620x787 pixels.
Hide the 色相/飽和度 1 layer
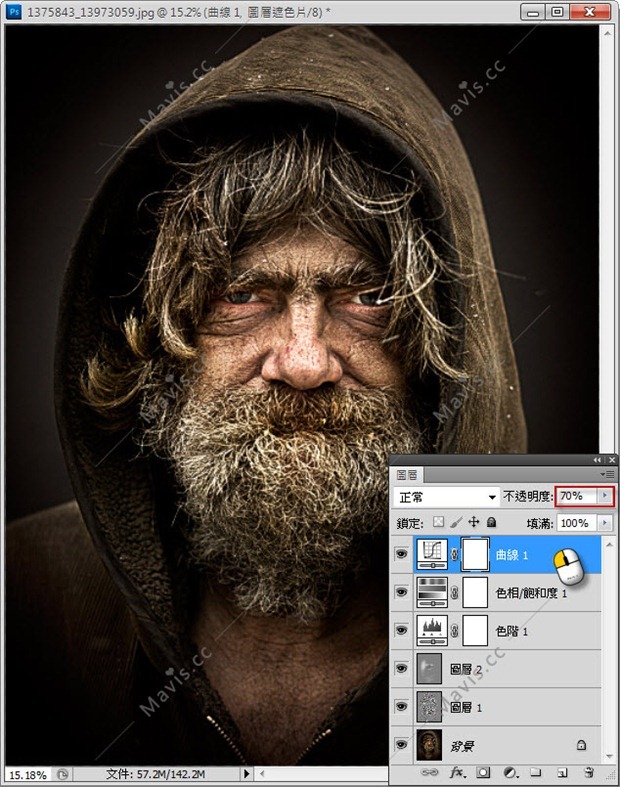(401, 592)
